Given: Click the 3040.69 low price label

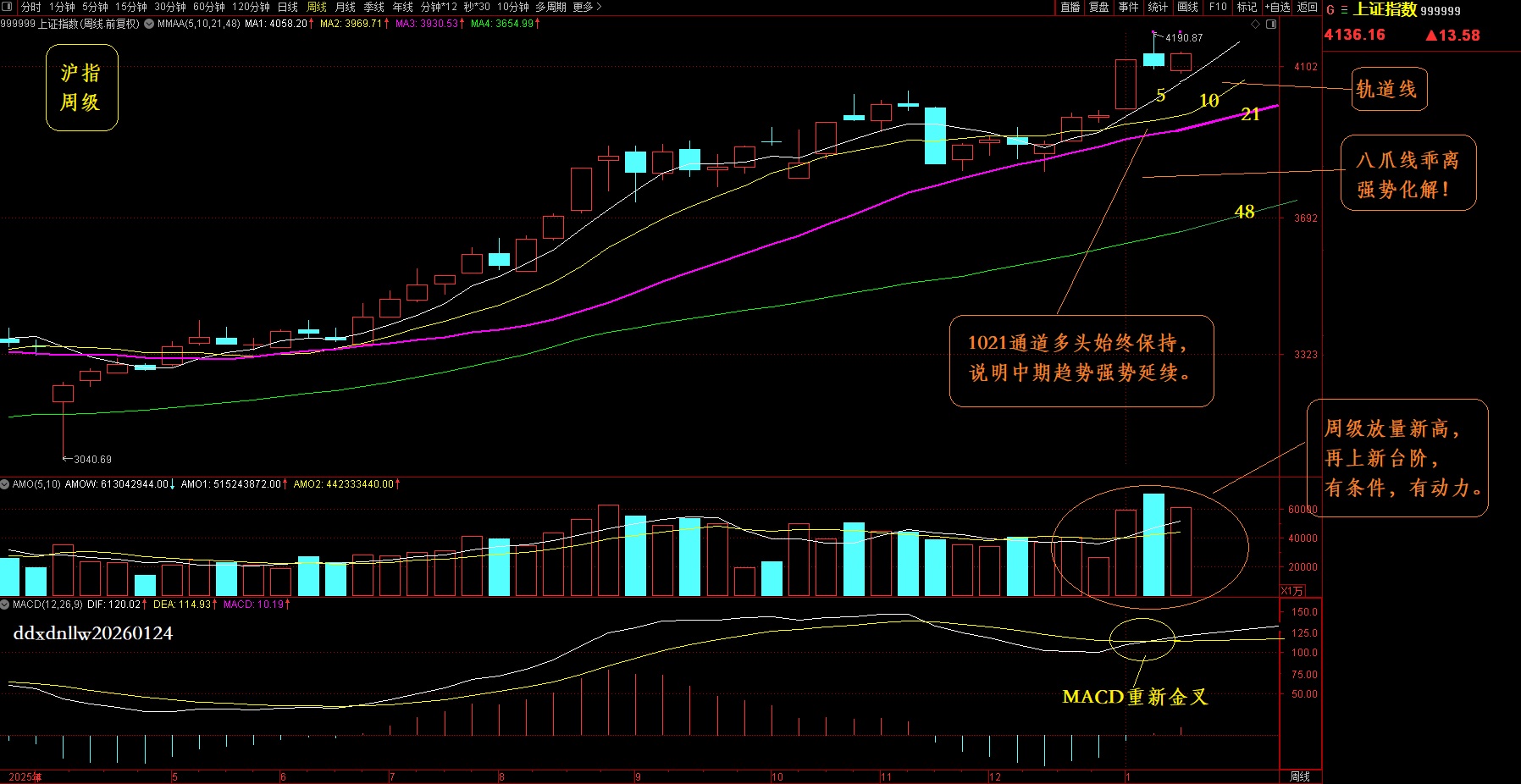Looking at the screenshot, I should [x=93, y=460].
